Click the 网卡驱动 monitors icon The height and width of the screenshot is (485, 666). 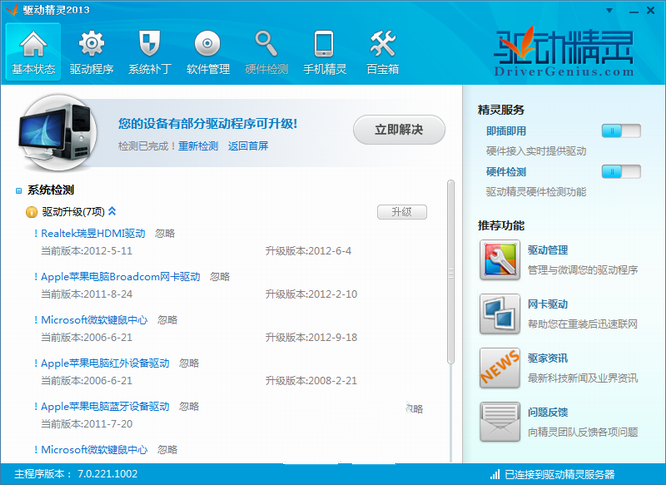[x=499, y=313]
